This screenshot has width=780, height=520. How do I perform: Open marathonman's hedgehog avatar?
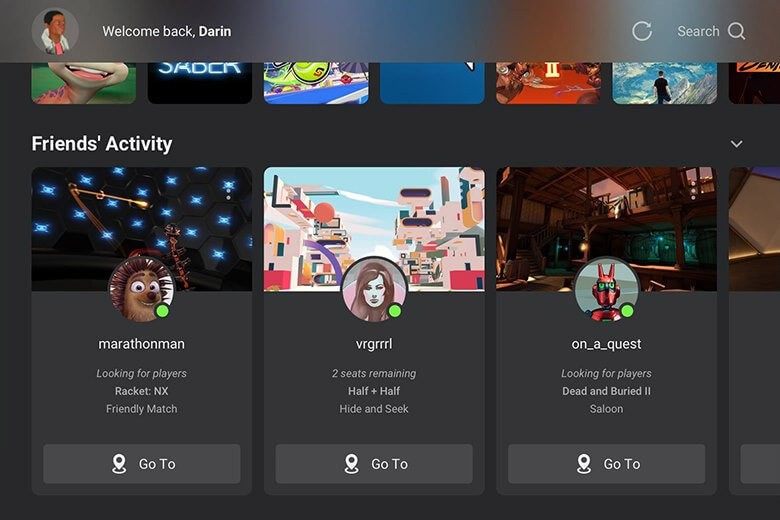pyautogui.click(x=142, y=289)
